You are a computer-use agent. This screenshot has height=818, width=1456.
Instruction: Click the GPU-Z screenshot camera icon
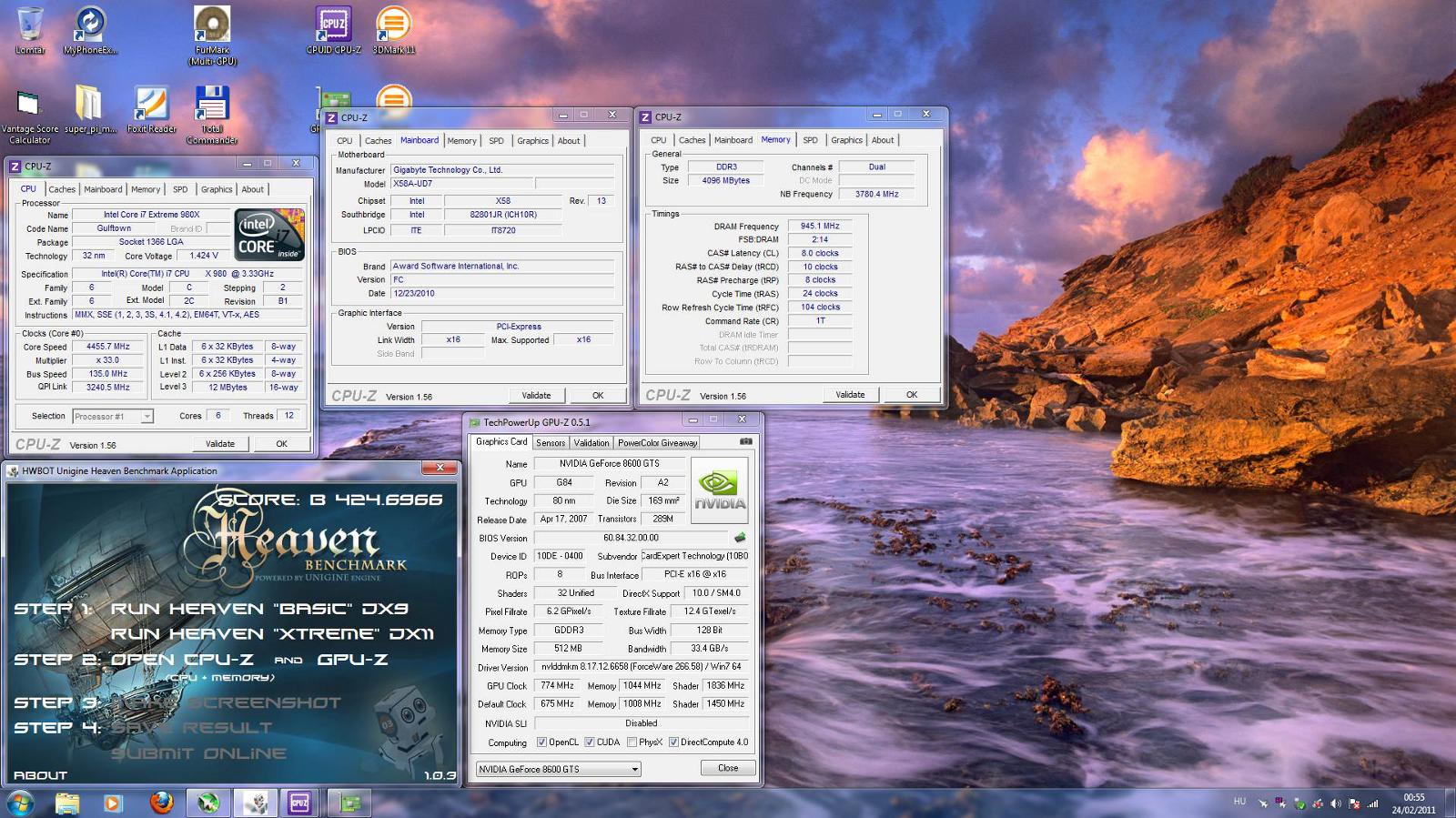[746, 441]
